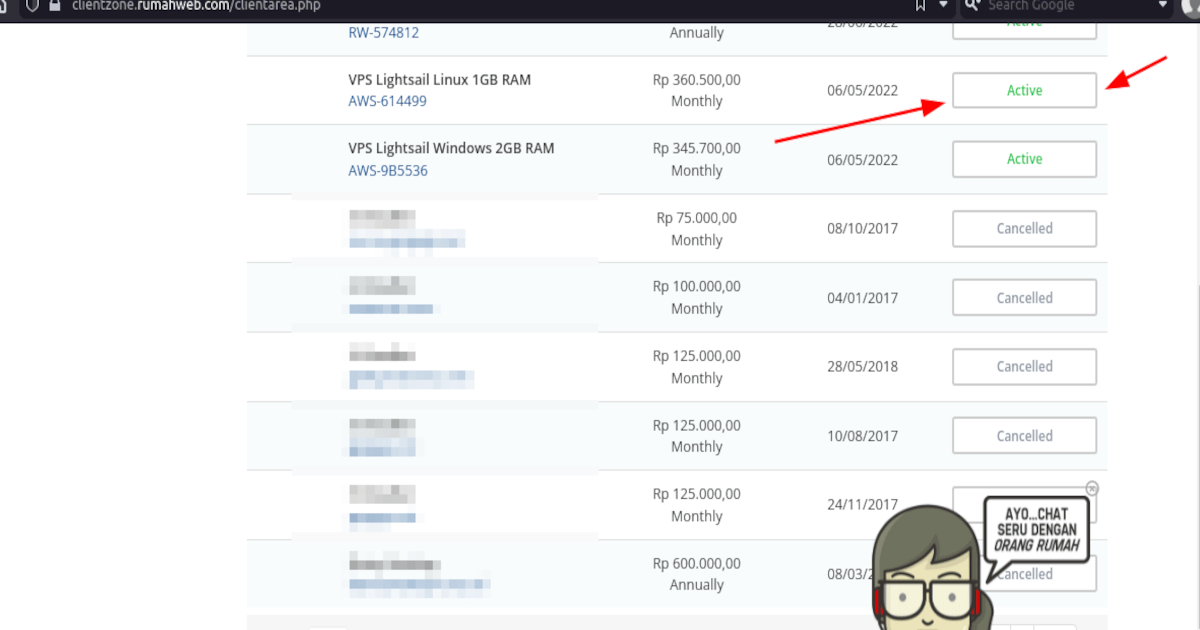Screen dimensions: 1200x630
Task: Click the Cancelled button in the 08/10/2017 row
Action: coord(1024,228)
